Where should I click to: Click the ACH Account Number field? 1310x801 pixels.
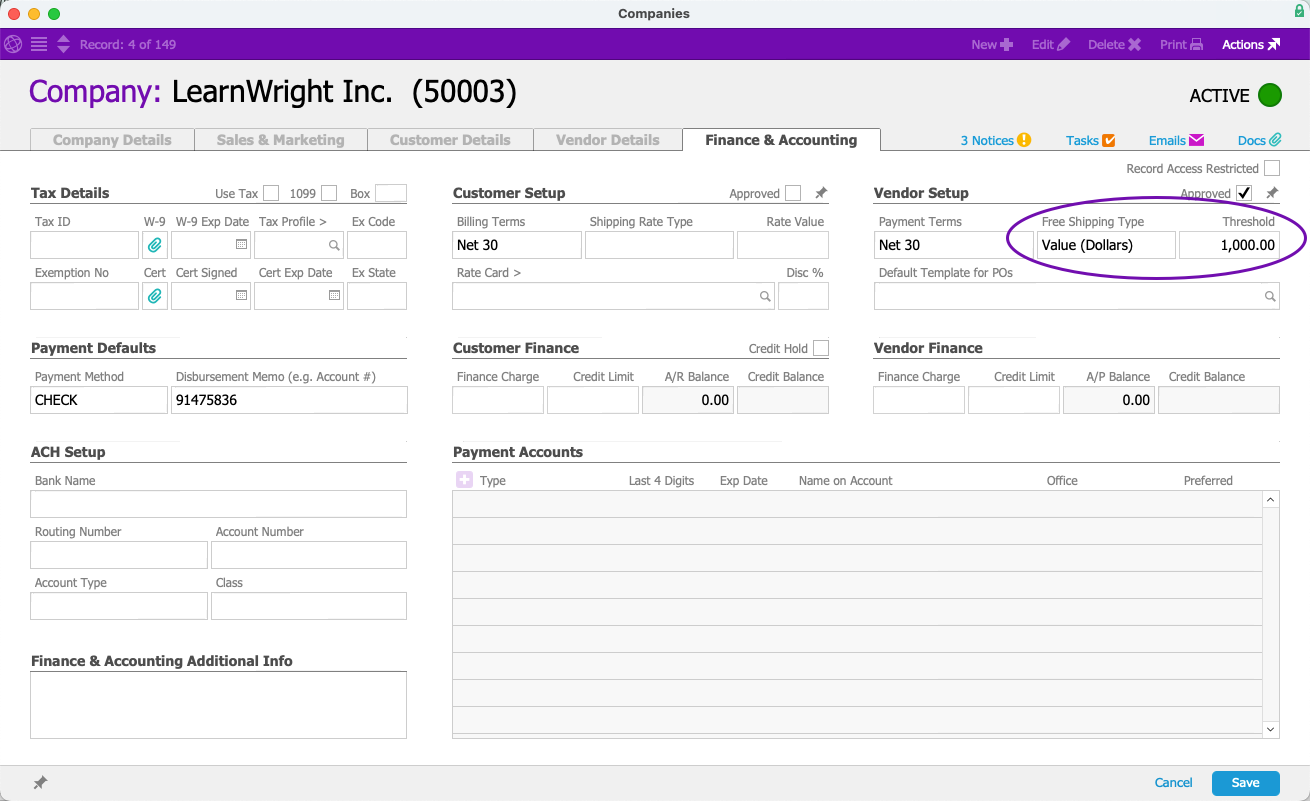point(309,555)
